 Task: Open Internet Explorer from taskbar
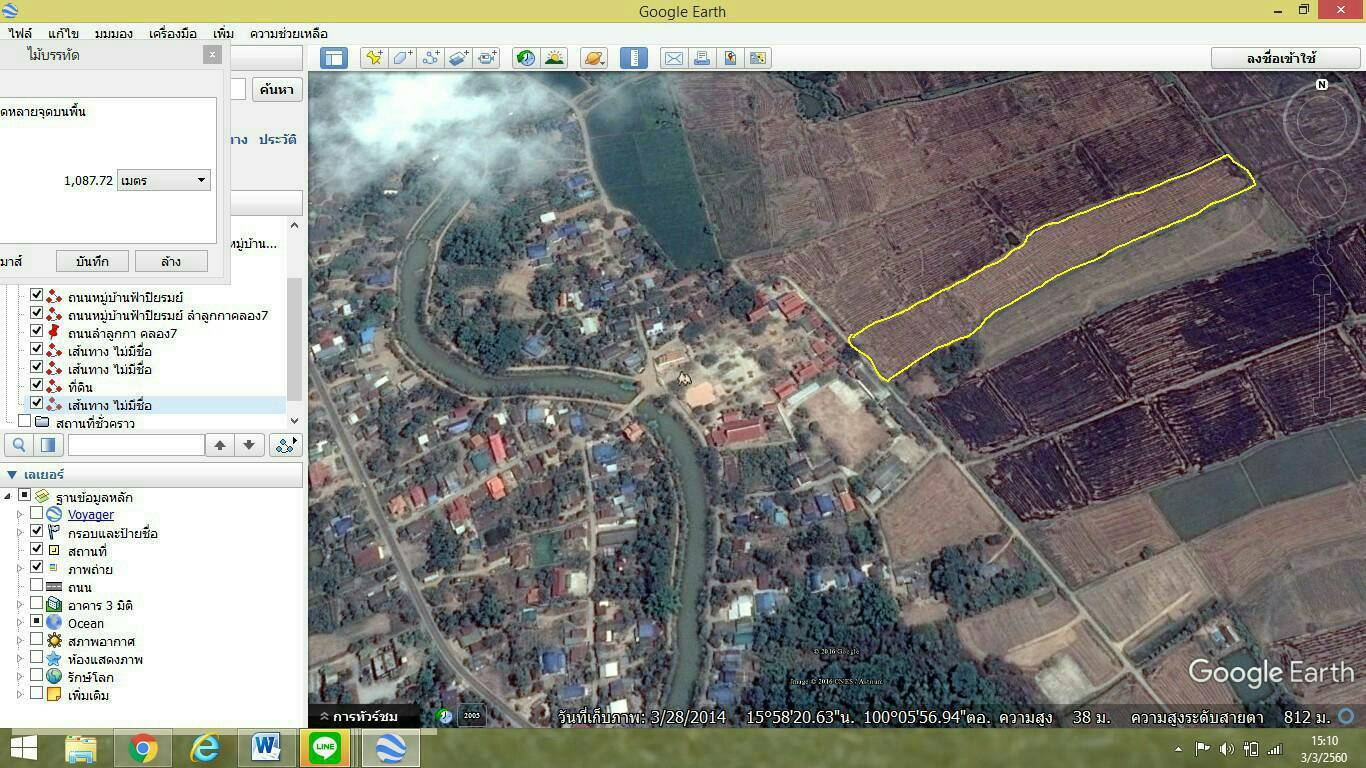pos(204,748)
